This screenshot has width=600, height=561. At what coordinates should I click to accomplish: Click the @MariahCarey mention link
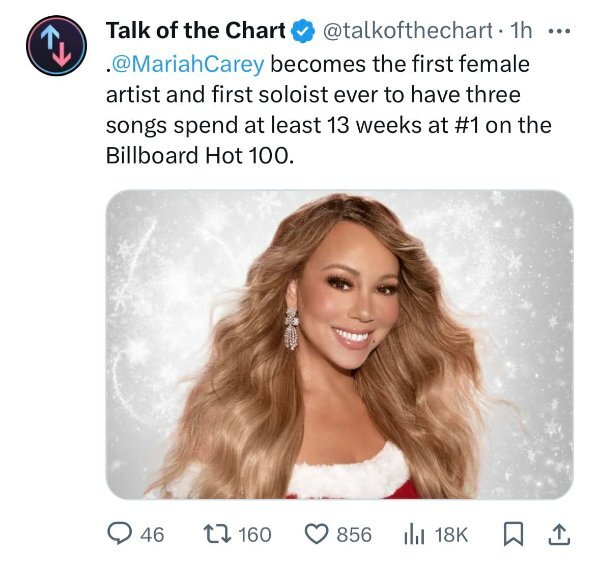click(x=186, y=65)
